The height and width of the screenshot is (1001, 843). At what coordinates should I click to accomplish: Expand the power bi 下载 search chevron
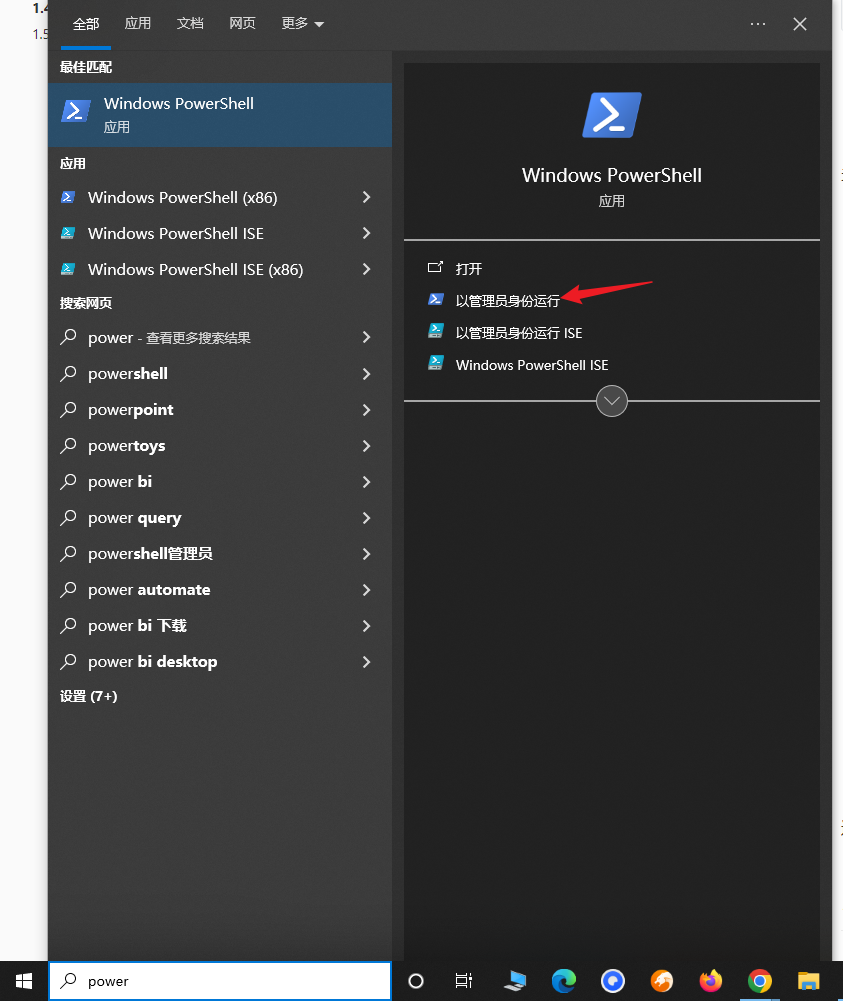tap(366, 626)
